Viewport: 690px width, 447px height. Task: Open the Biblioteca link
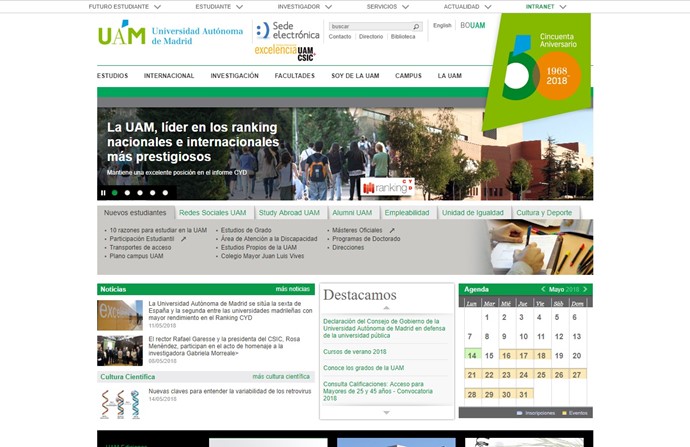coord(403,37)
